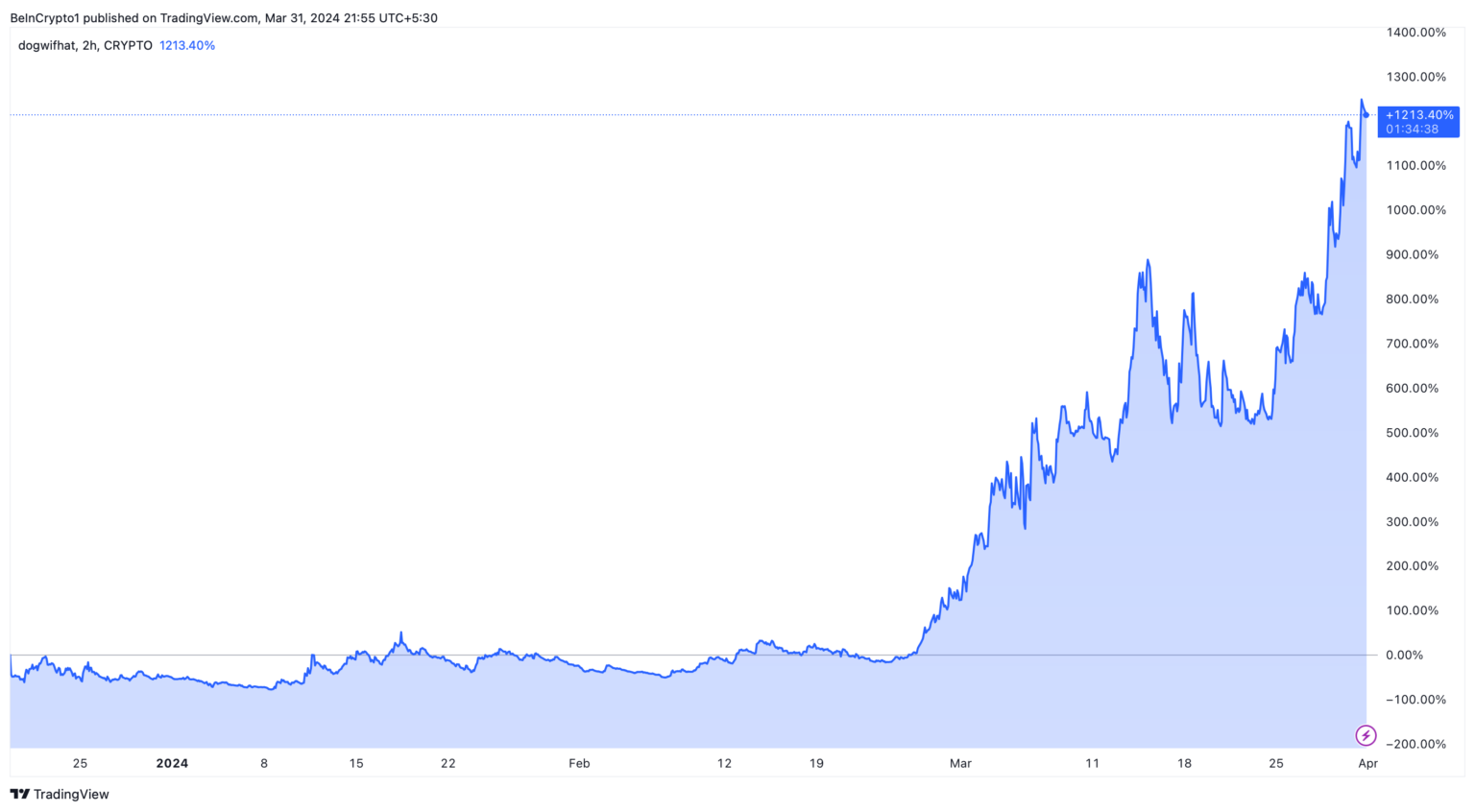
Task: Click the 0.00% baseline axis label
Action: [x=1404, y=656]
